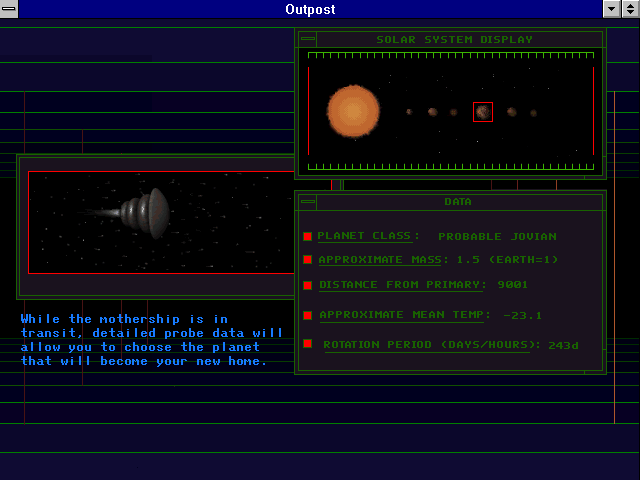Click the mothership video thumbnail
This screenshot has height=480, width=640.
pyautogui.click(x=161, y=222)
